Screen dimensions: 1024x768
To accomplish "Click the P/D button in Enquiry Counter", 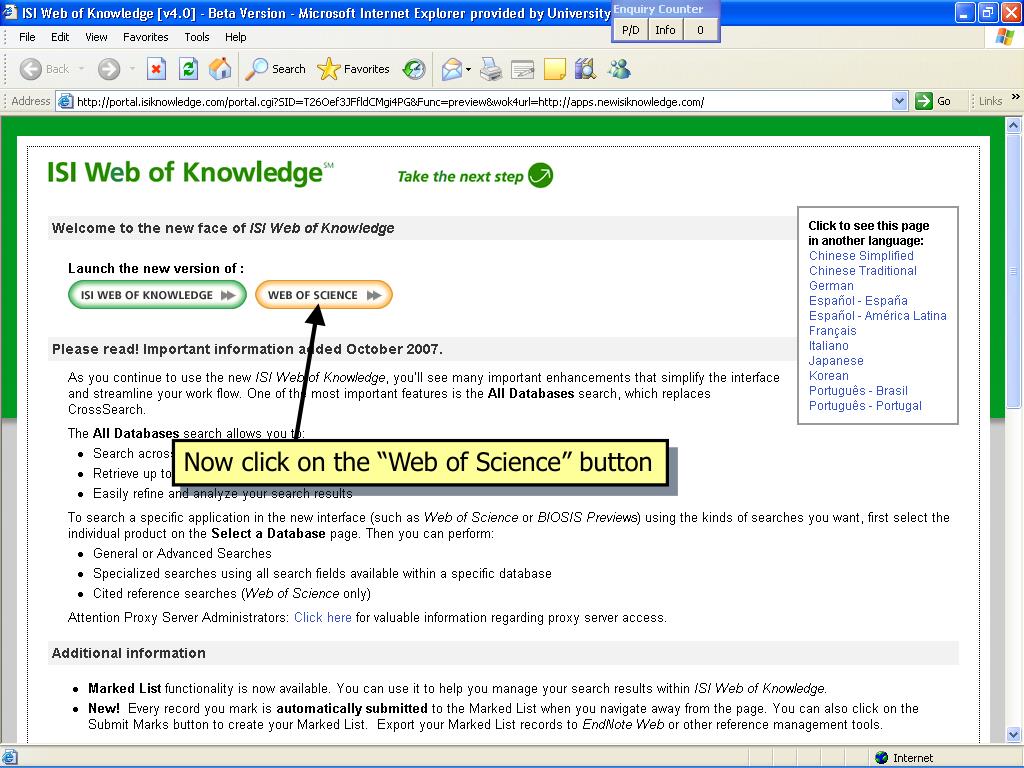I will 630,30.
